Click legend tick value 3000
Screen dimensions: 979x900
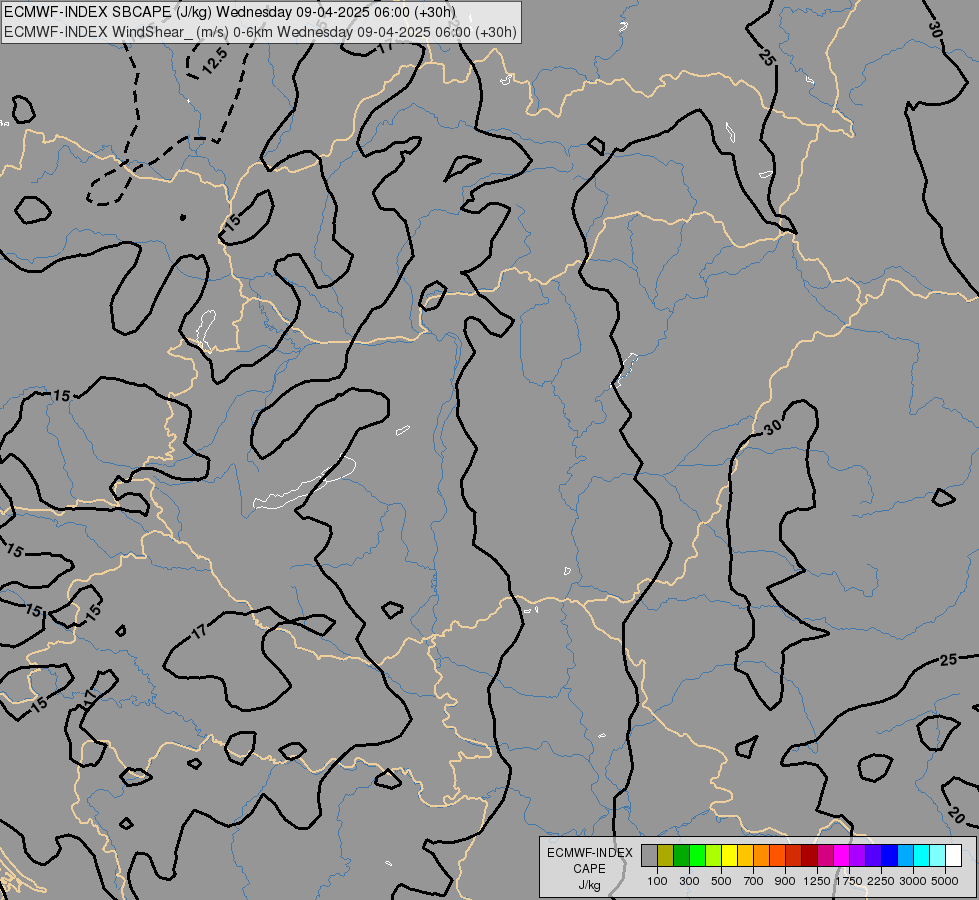[913, 881]
